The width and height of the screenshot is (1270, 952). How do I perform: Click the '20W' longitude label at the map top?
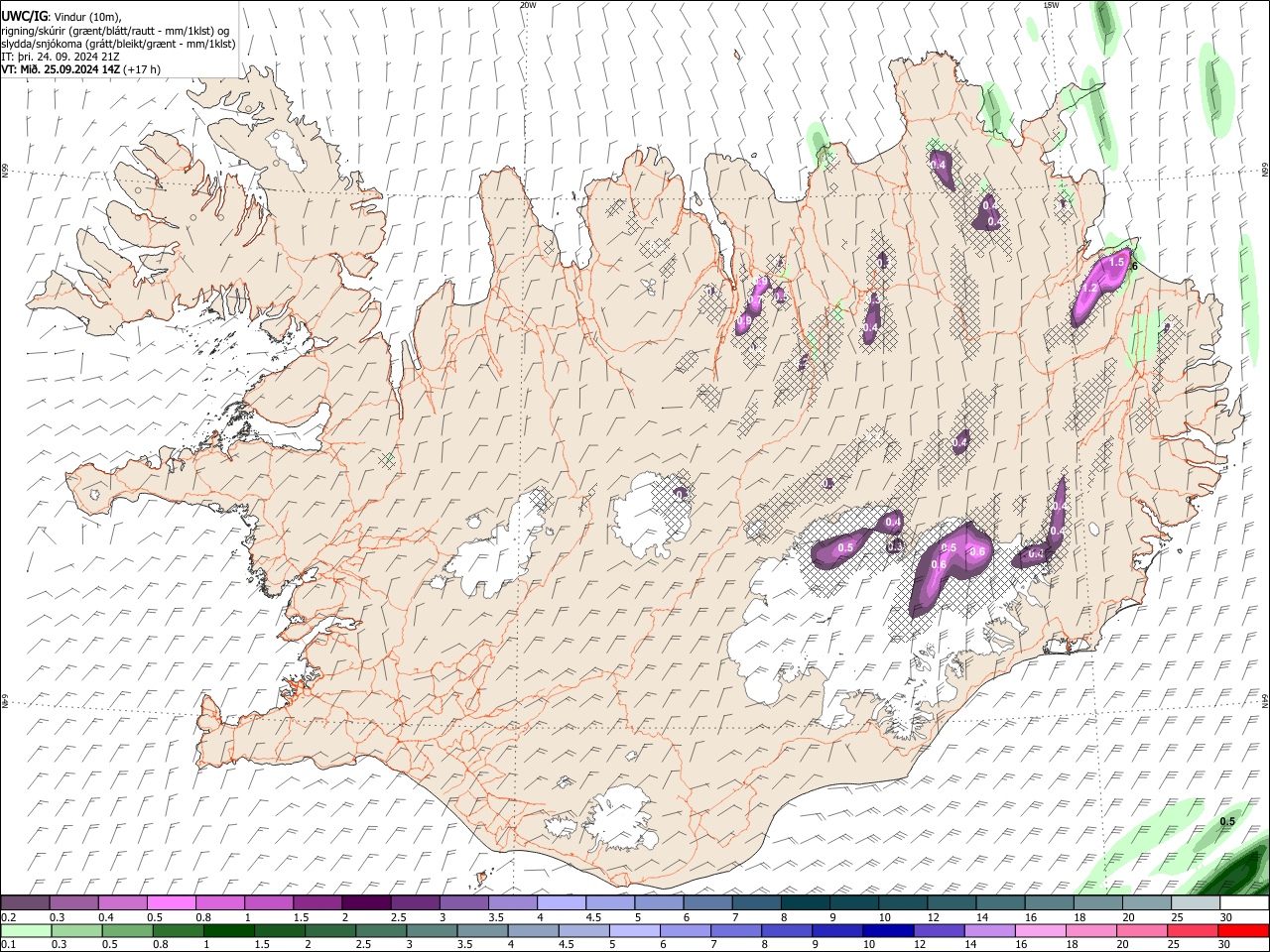pyautogui.click(x=528, y=5)
